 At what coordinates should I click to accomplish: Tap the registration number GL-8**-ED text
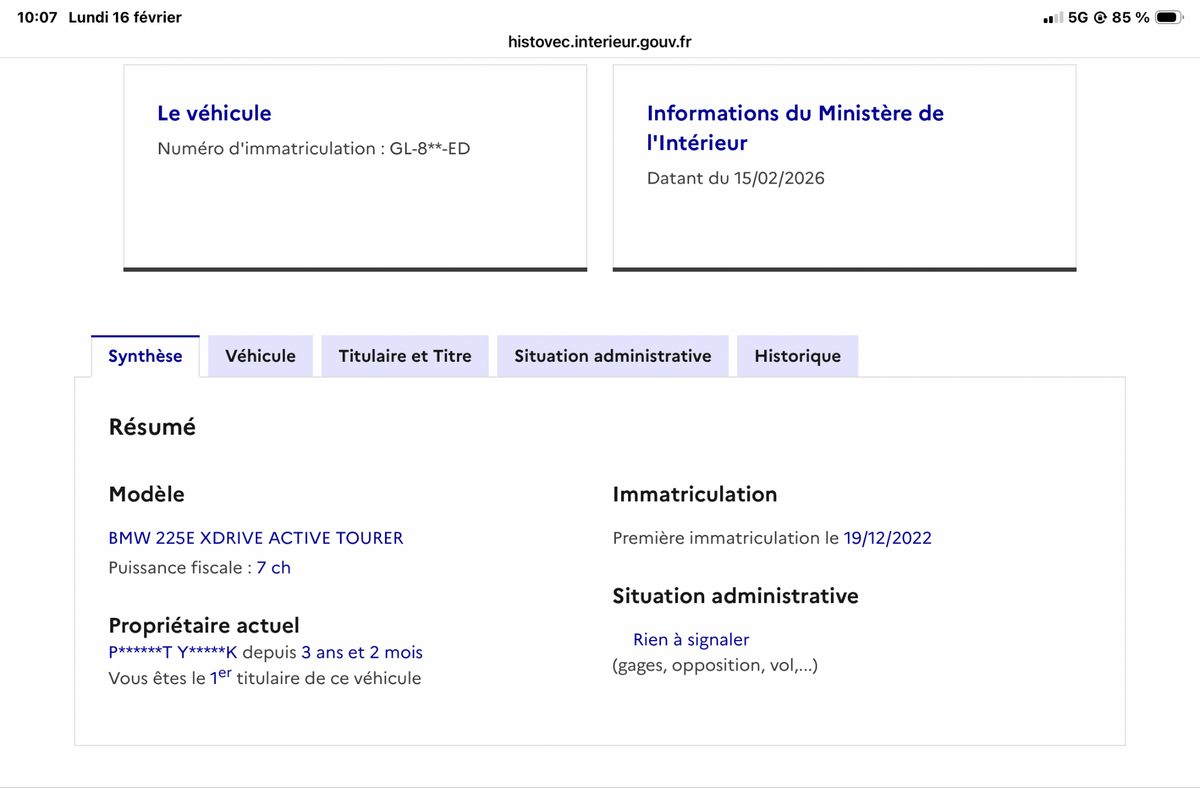click(430, 149)
